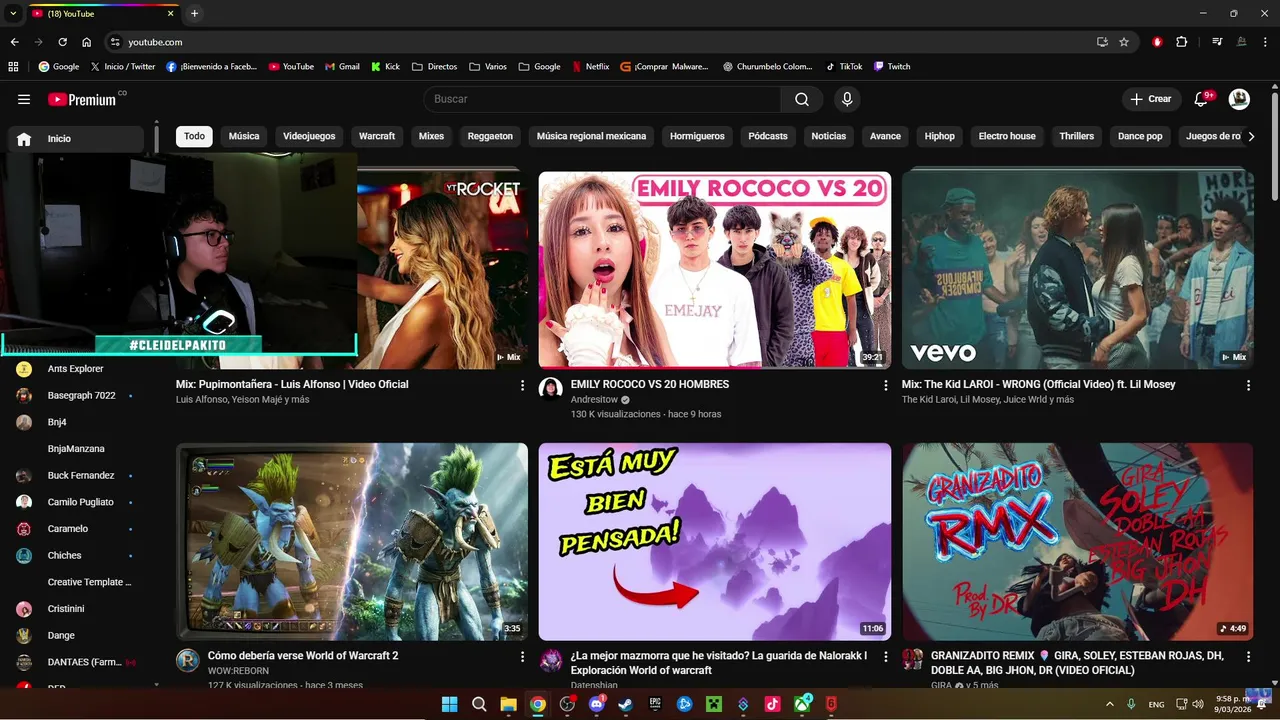
Task: Open options for Pupimontañera mix video
Action: point(522,385)
